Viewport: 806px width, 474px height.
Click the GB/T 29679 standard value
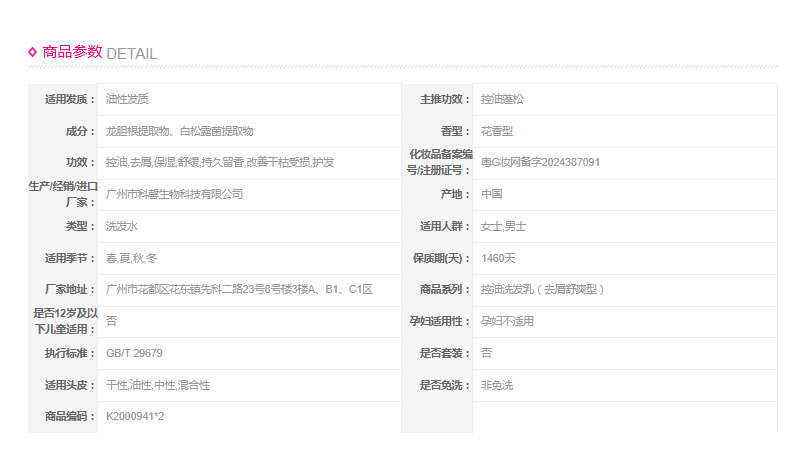click(134, 353)
